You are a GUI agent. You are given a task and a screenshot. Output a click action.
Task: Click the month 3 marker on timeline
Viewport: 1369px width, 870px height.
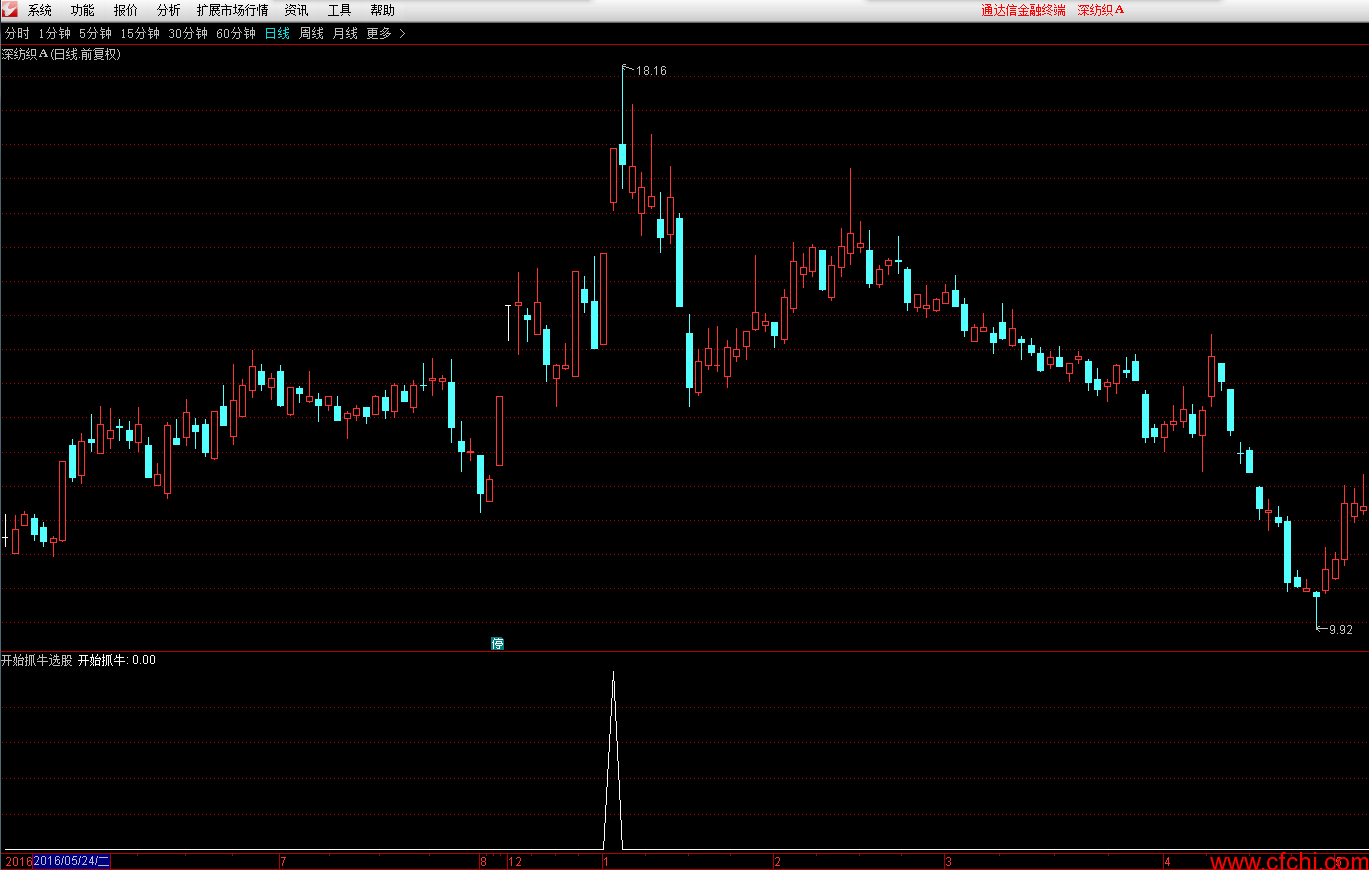pos(949,861)
